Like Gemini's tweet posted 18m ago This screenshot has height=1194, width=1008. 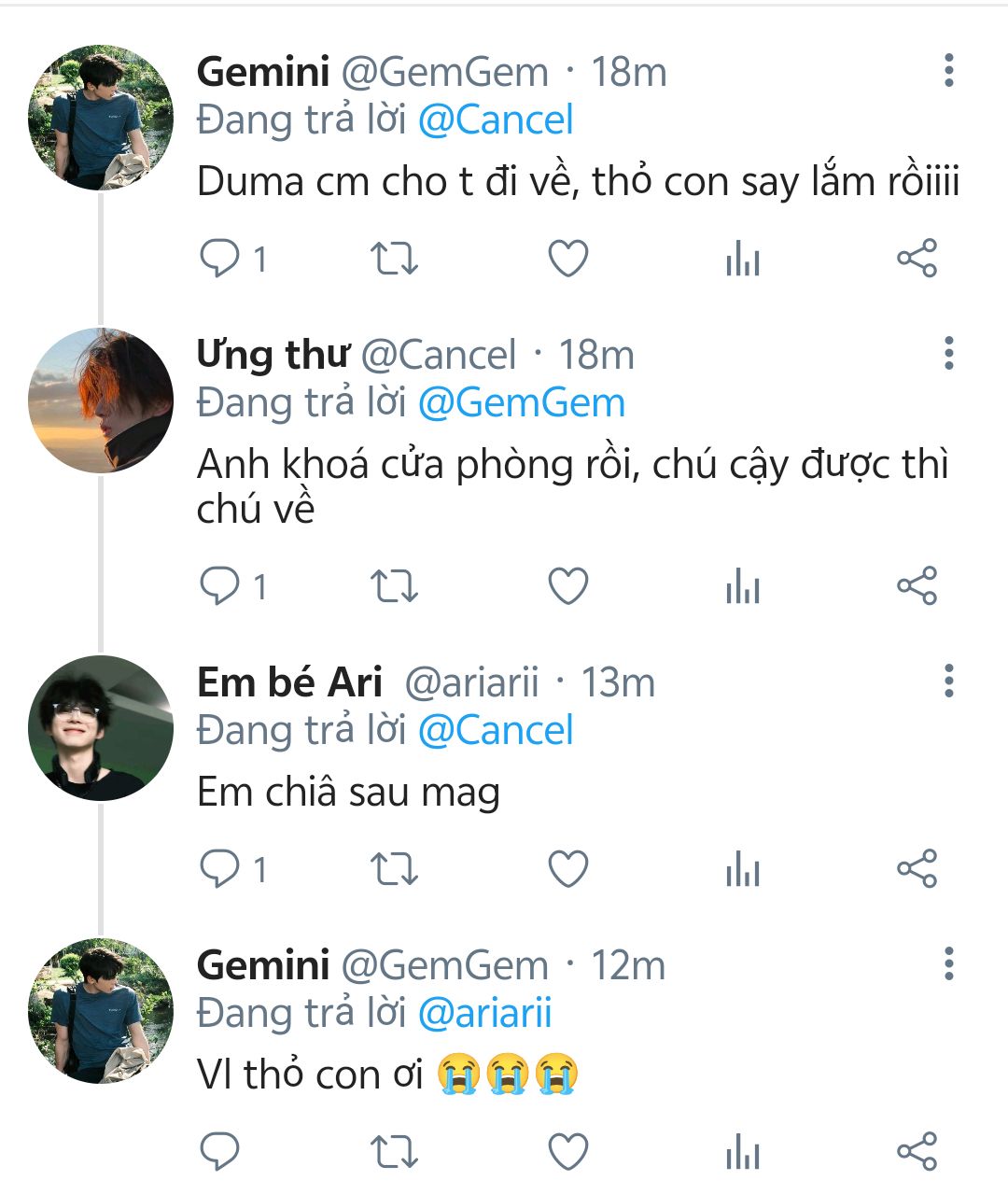click(x=567, y=259)
